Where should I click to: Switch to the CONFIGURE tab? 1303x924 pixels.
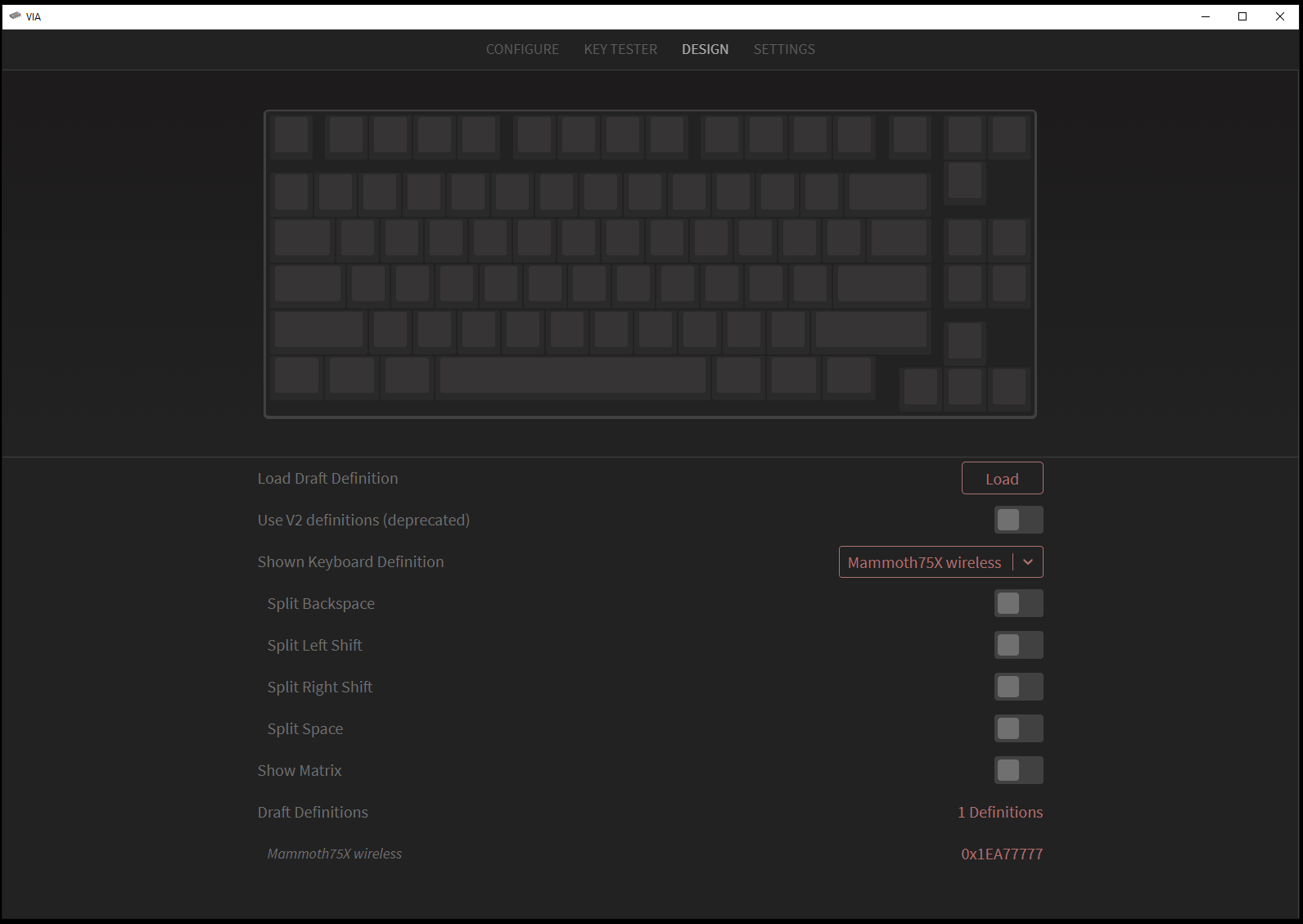pyautogui.click(x=522, y=49)
